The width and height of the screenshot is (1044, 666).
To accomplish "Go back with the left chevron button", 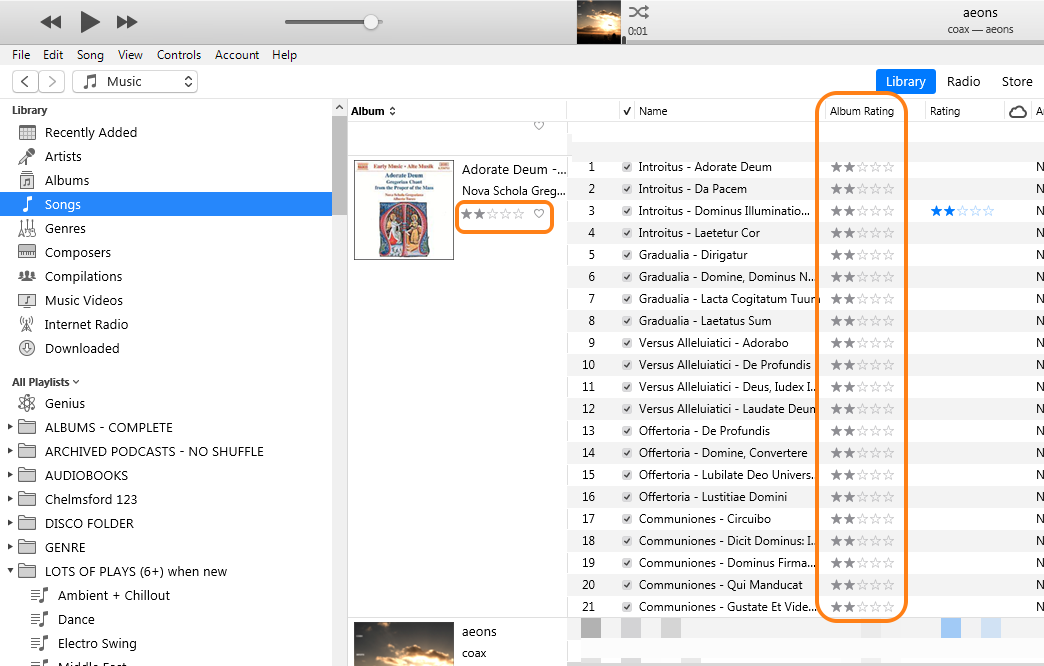I will pyautogui.click(x=25, y=81).
